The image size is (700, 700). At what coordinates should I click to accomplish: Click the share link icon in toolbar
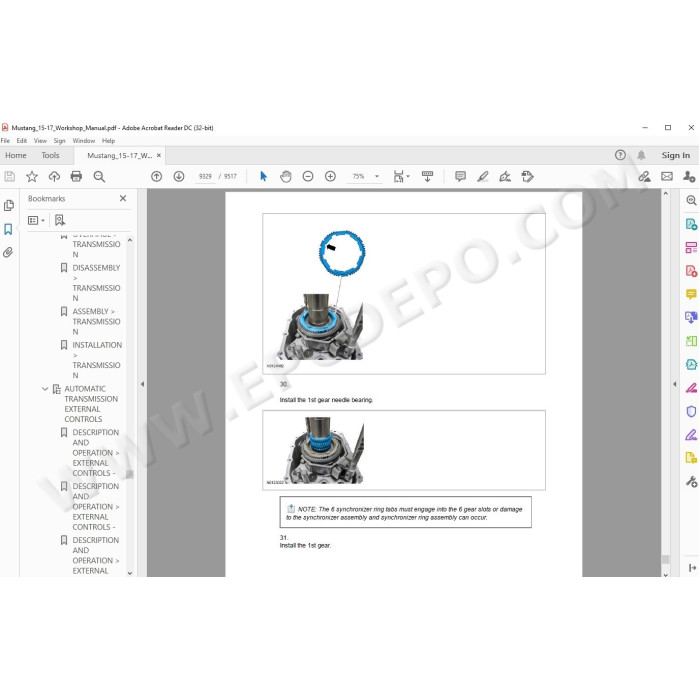[644, 176]
